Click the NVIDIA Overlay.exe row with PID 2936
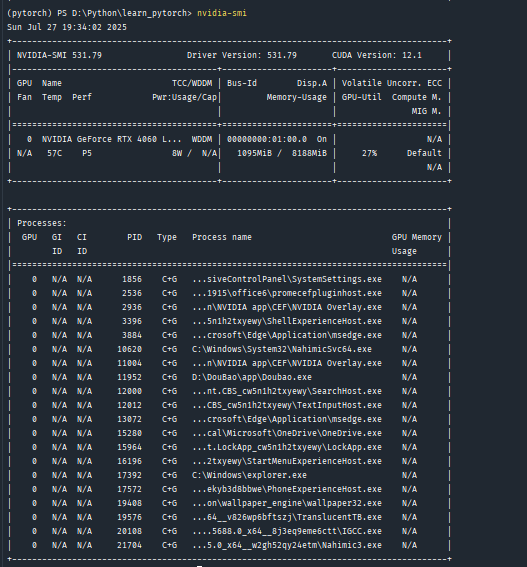527x567 pixels. (231, 307)
